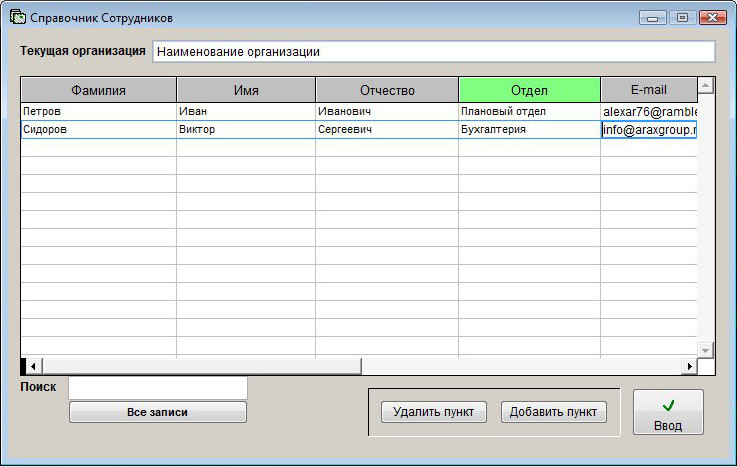The image size is (737, 467).
Task: Click the E-mail column header
Action: [x=649, y=90]
